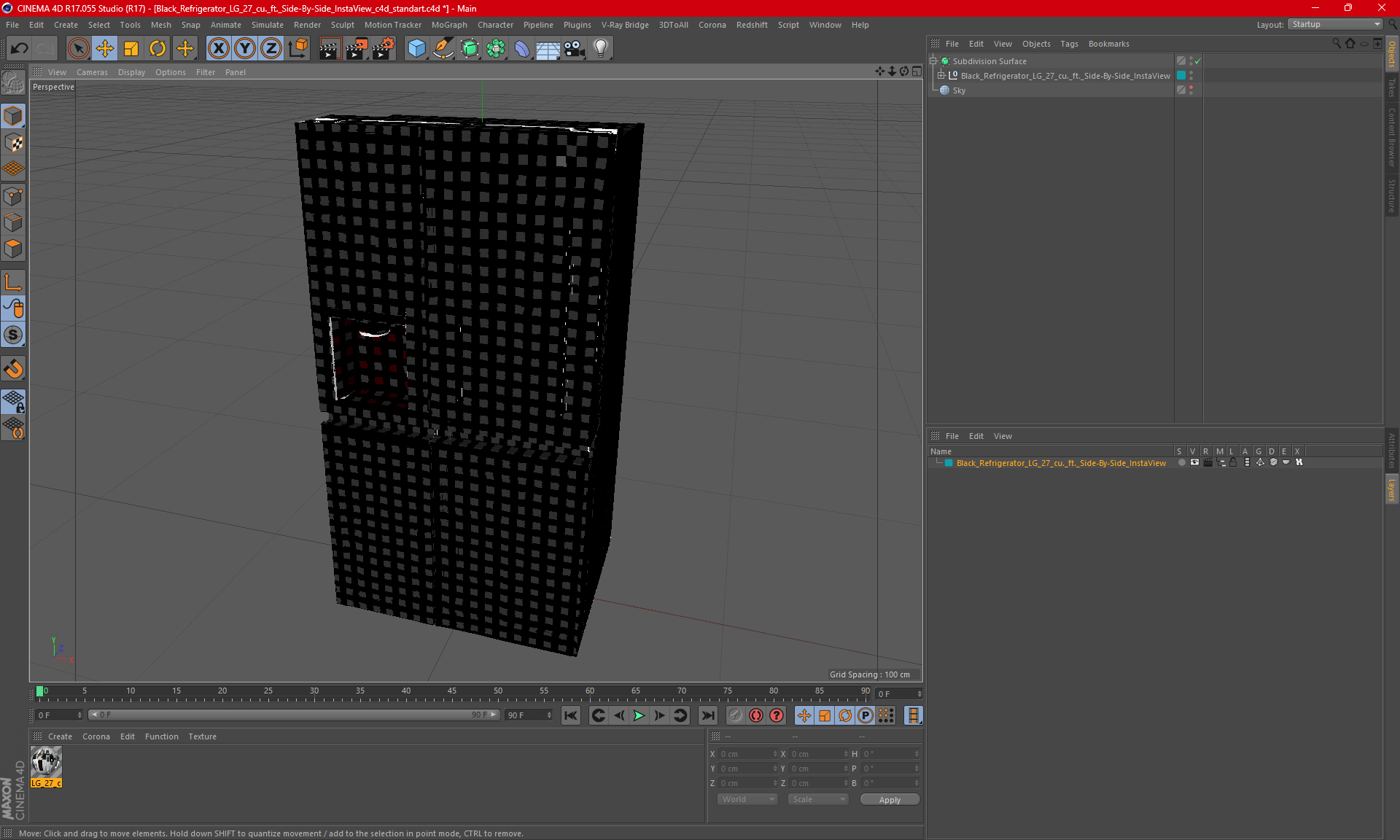
Task: Toggle the Locked Workplane icon
Action: [x=13, y=401]
